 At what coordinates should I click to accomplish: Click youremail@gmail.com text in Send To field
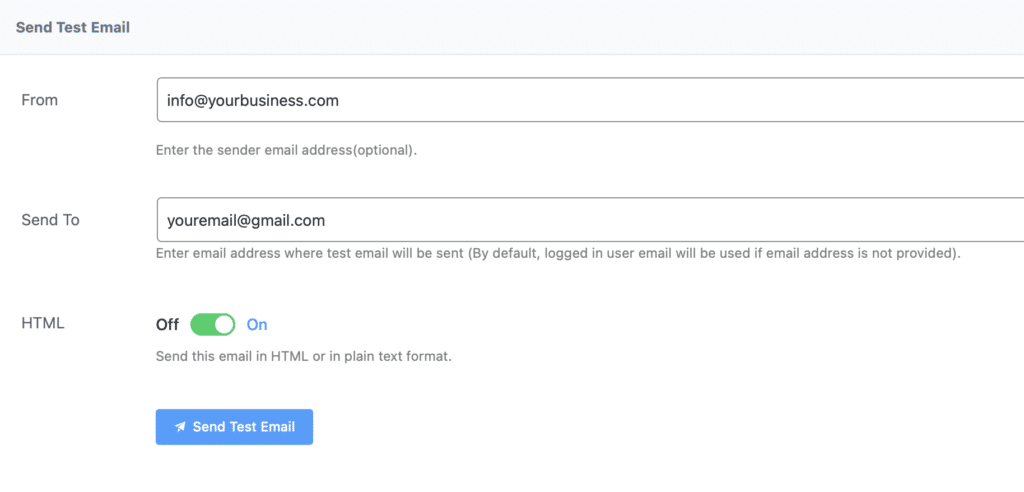click(246, 220)
